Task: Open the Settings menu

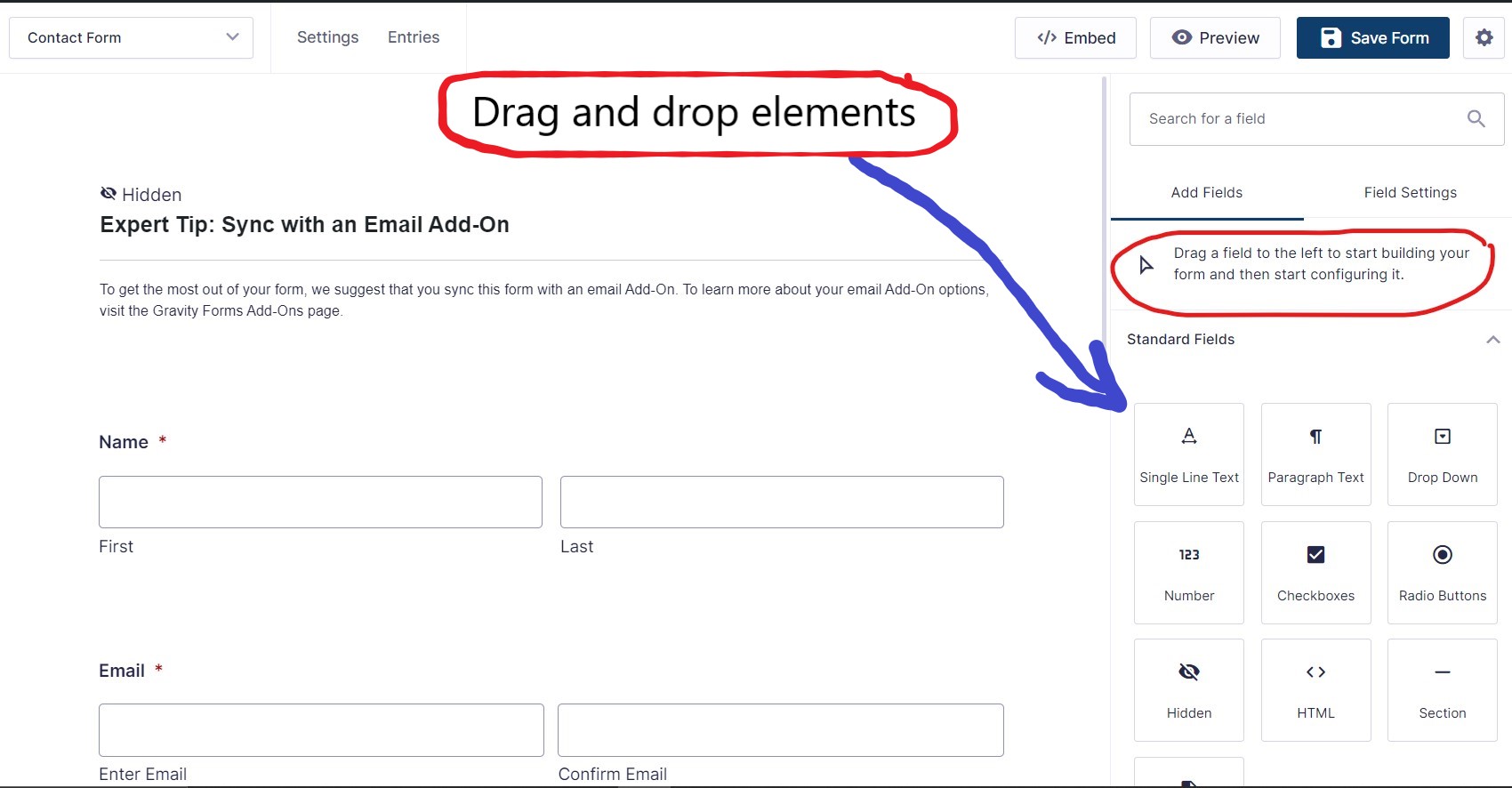Action: [328, 37]
